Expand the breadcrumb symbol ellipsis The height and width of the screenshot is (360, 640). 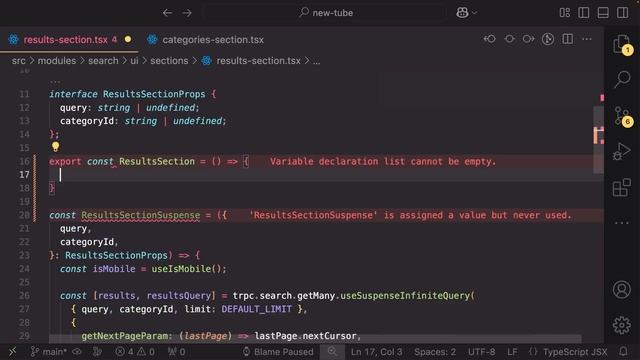pyautogui.click(x=316, y=61)
